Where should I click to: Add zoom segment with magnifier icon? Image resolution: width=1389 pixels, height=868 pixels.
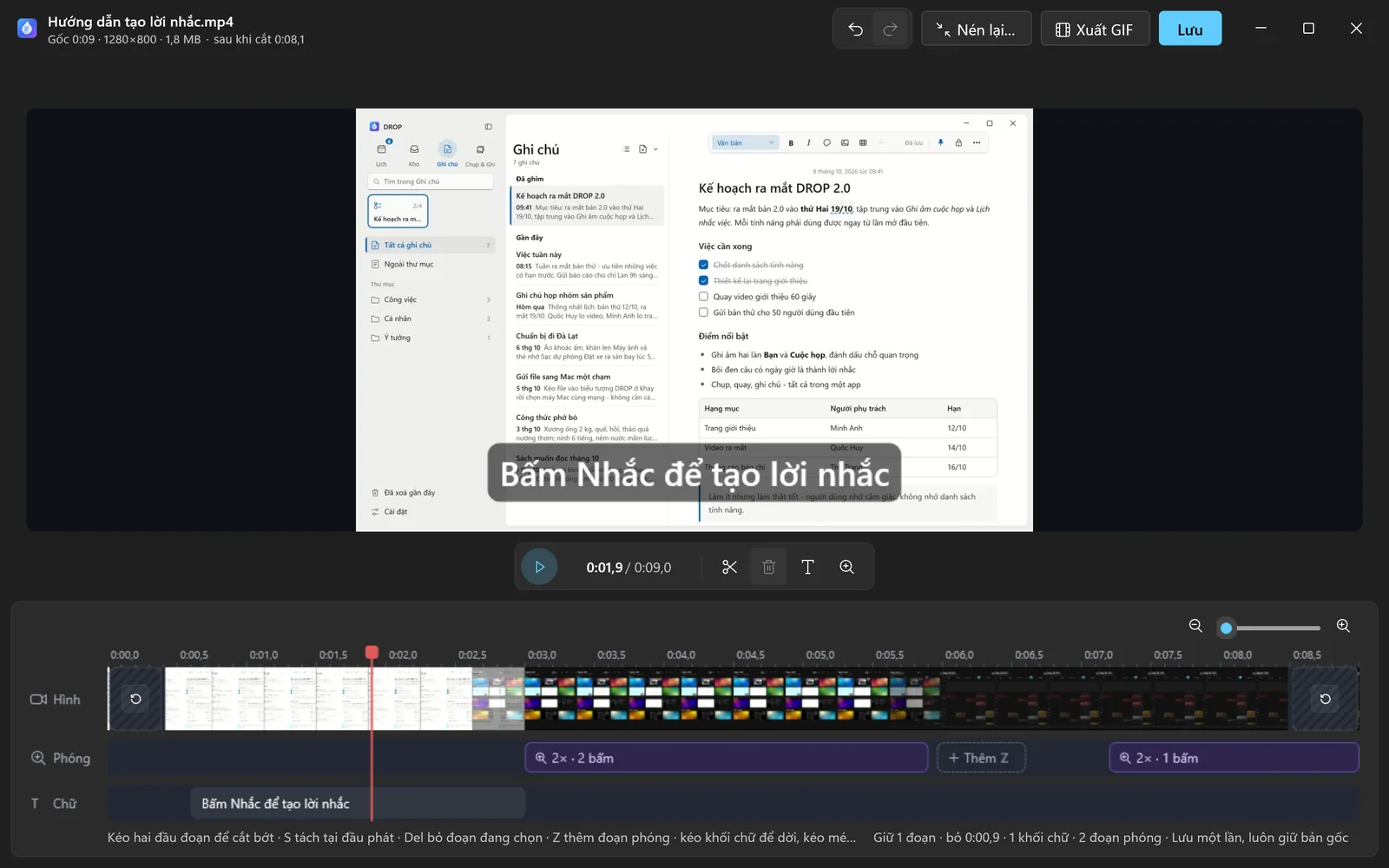(x=846, y=567)
